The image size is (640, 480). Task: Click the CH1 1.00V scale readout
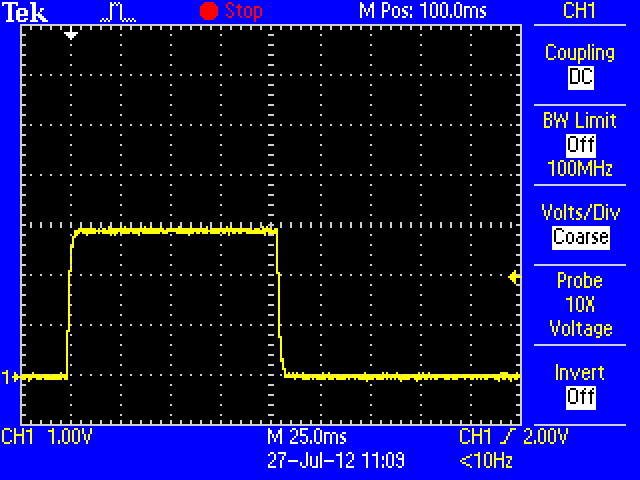pos(47,437)
